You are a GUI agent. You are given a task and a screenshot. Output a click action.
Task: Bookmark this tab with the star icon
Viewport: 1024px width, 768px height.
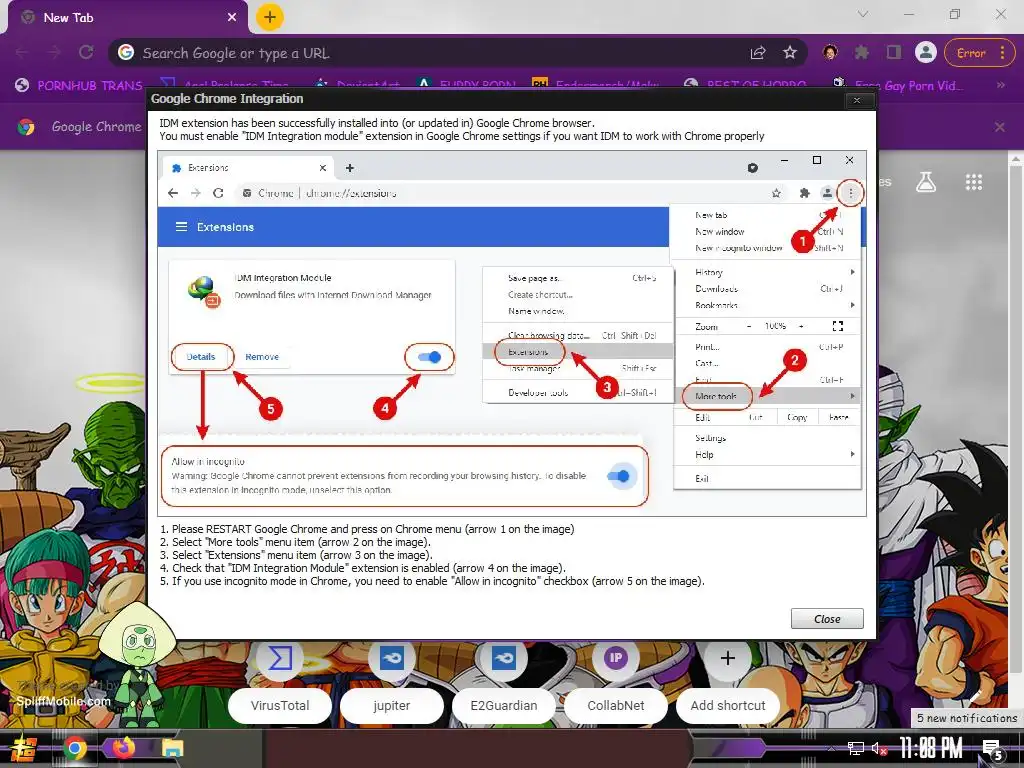tap(790, 52)
